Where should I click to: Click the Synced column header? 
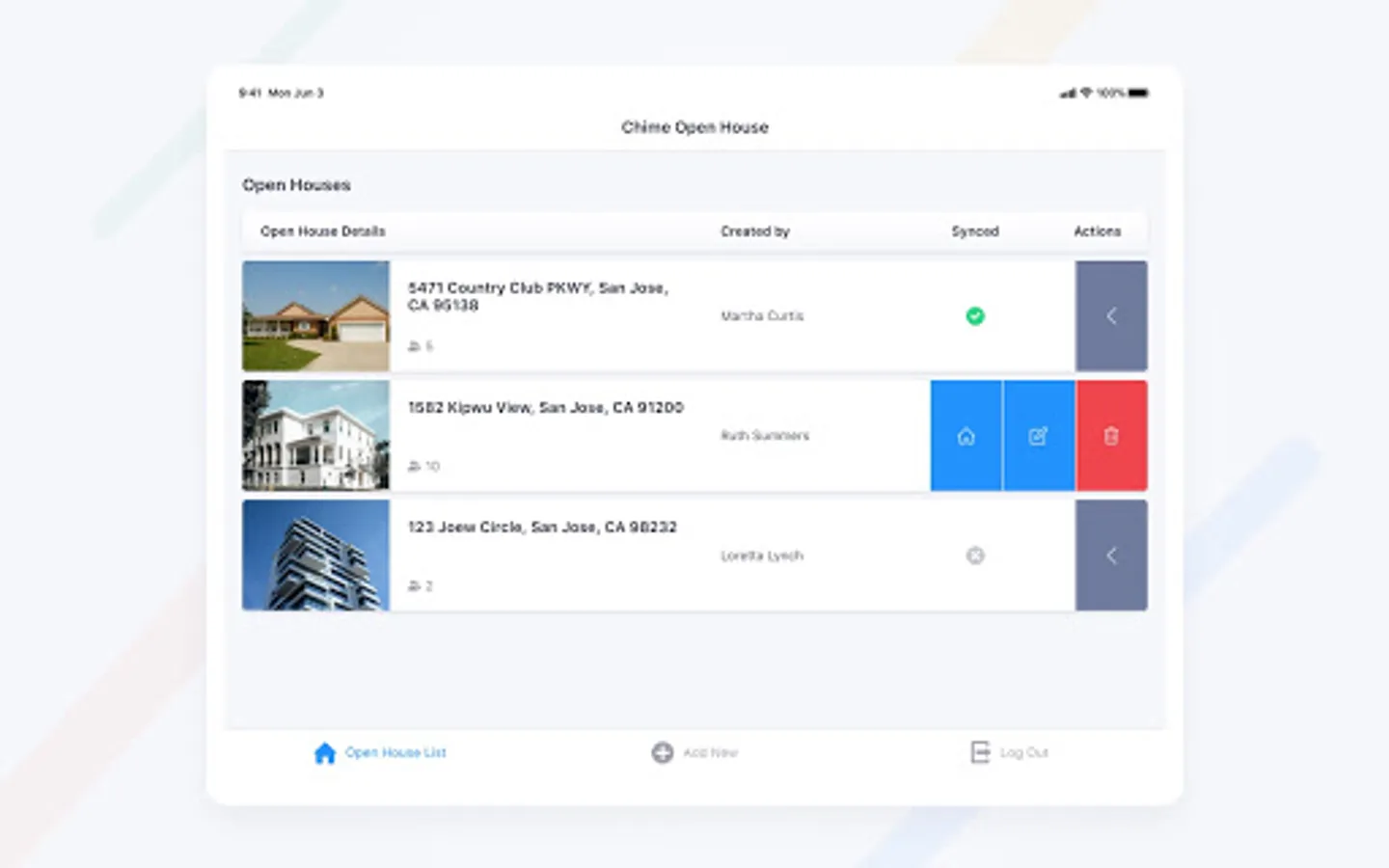pyautogui.click(x=975, y=231)
